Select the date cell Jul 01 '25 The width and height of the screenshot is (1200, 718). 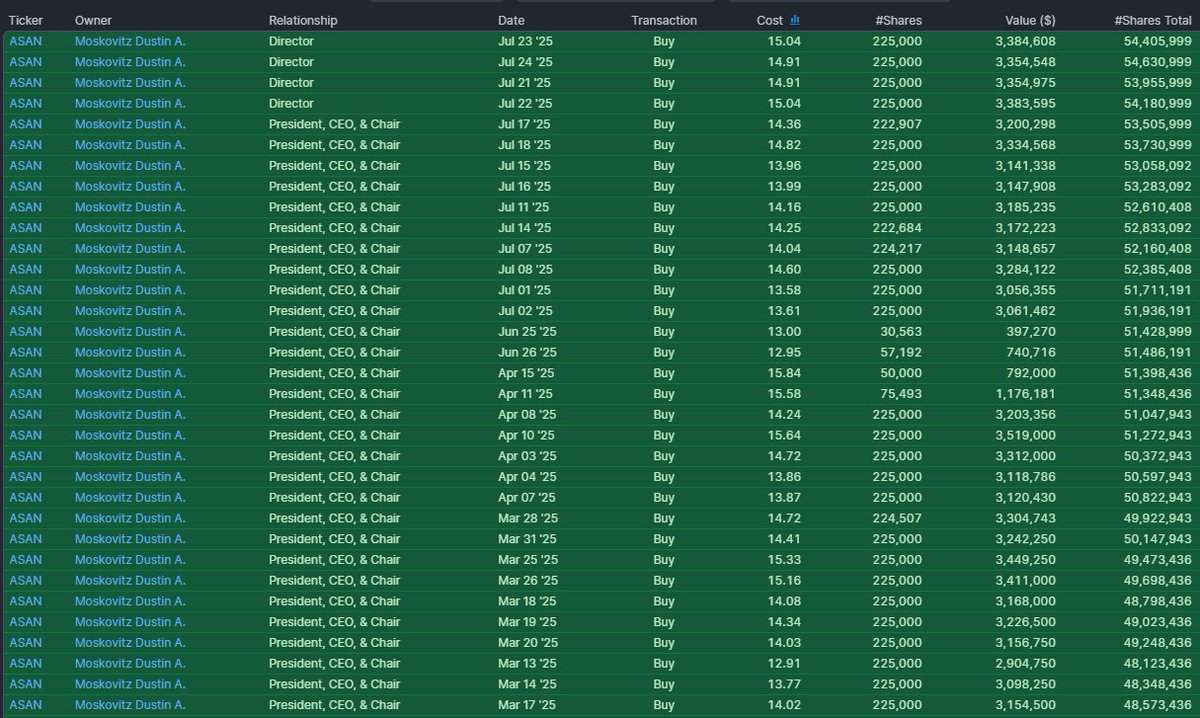point(525,290)
